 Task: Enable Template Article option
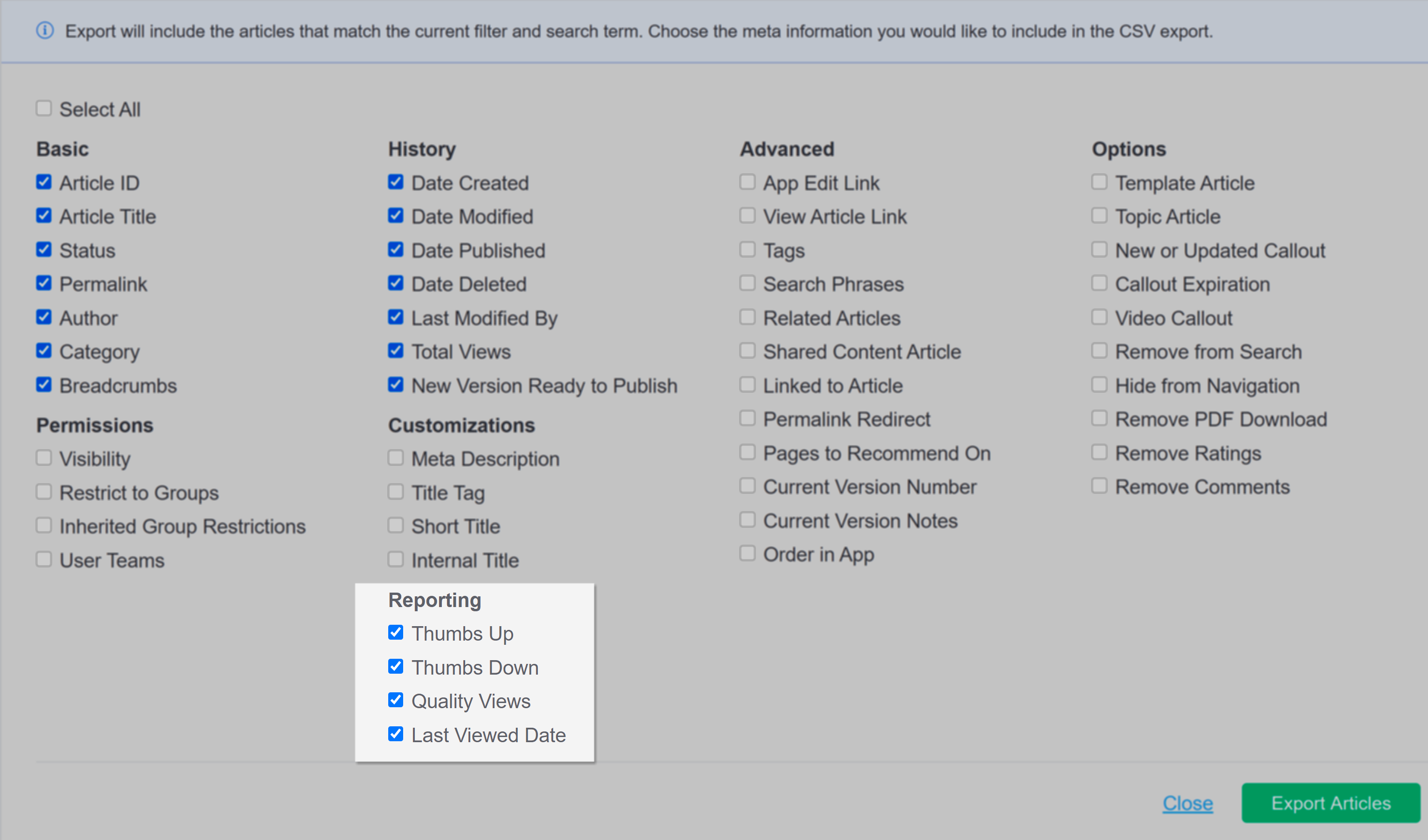[1099, 182]
